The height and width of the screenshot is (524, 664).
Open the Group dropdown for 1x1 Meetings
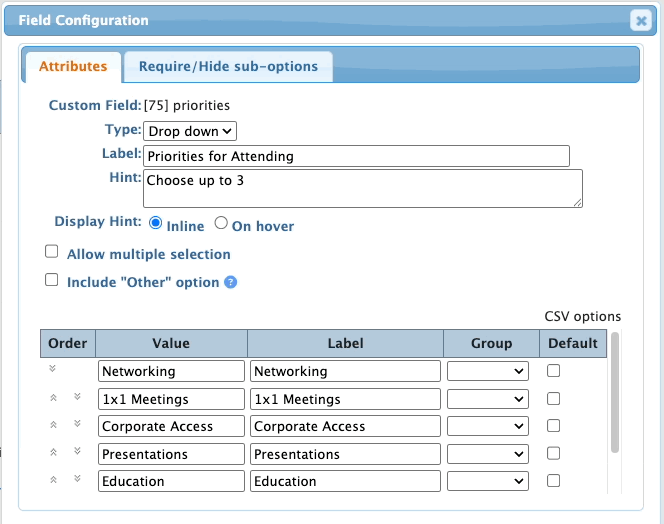488,399
